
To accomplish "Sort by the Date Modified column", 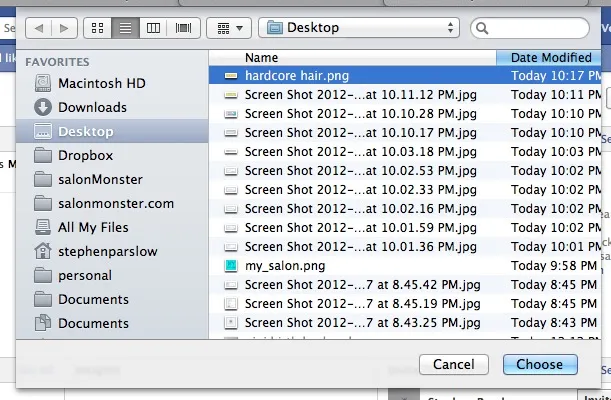I will point(549,58).
